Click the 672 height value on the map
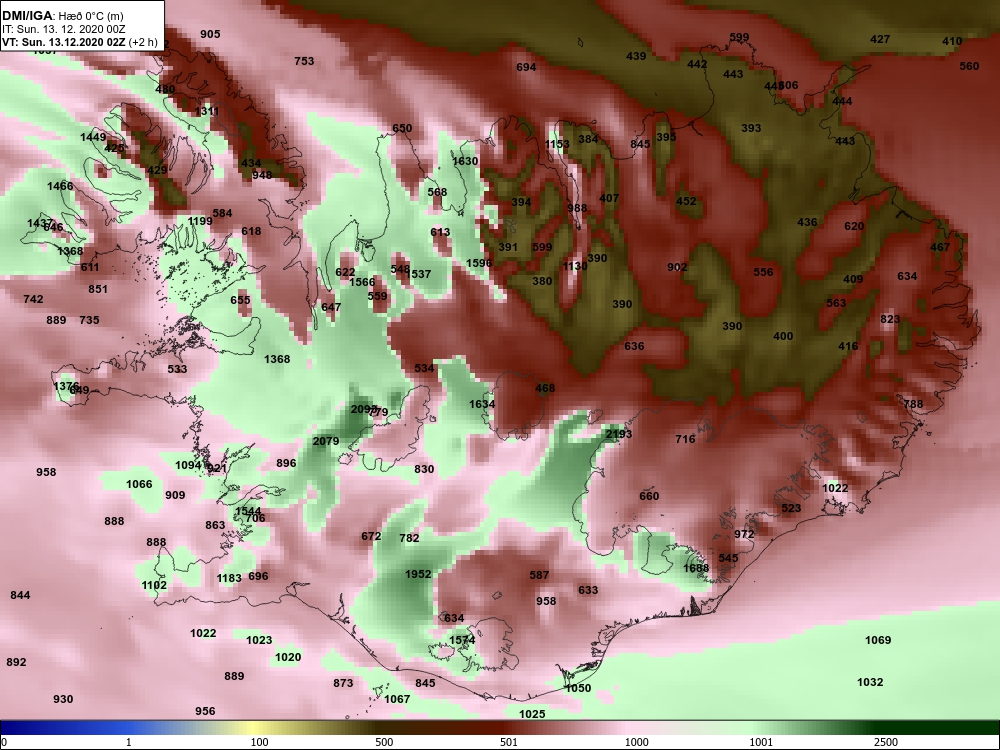 pyautogui.click(x=371, y=536)
